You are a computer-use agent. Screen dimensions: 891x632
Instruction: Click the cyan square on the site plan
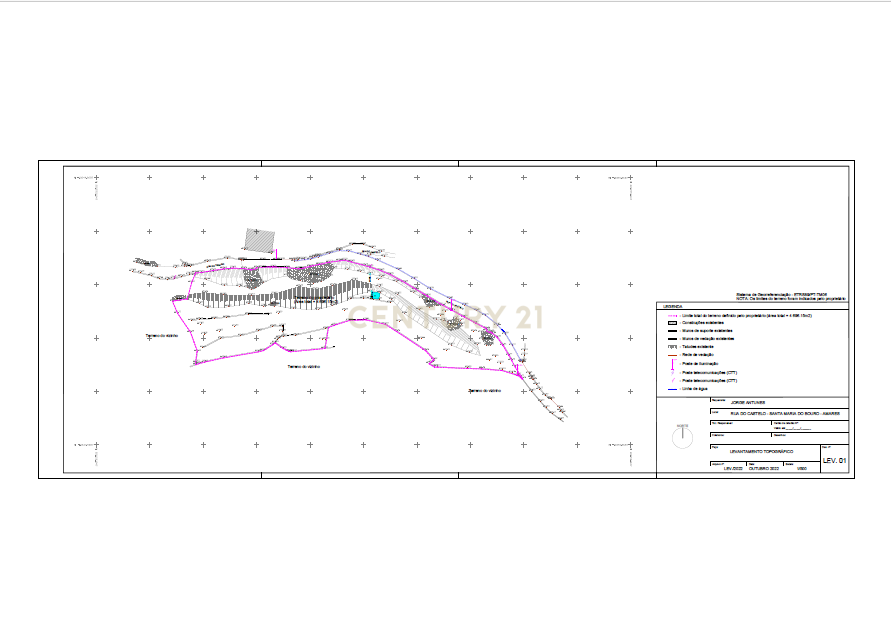[375, 295]
